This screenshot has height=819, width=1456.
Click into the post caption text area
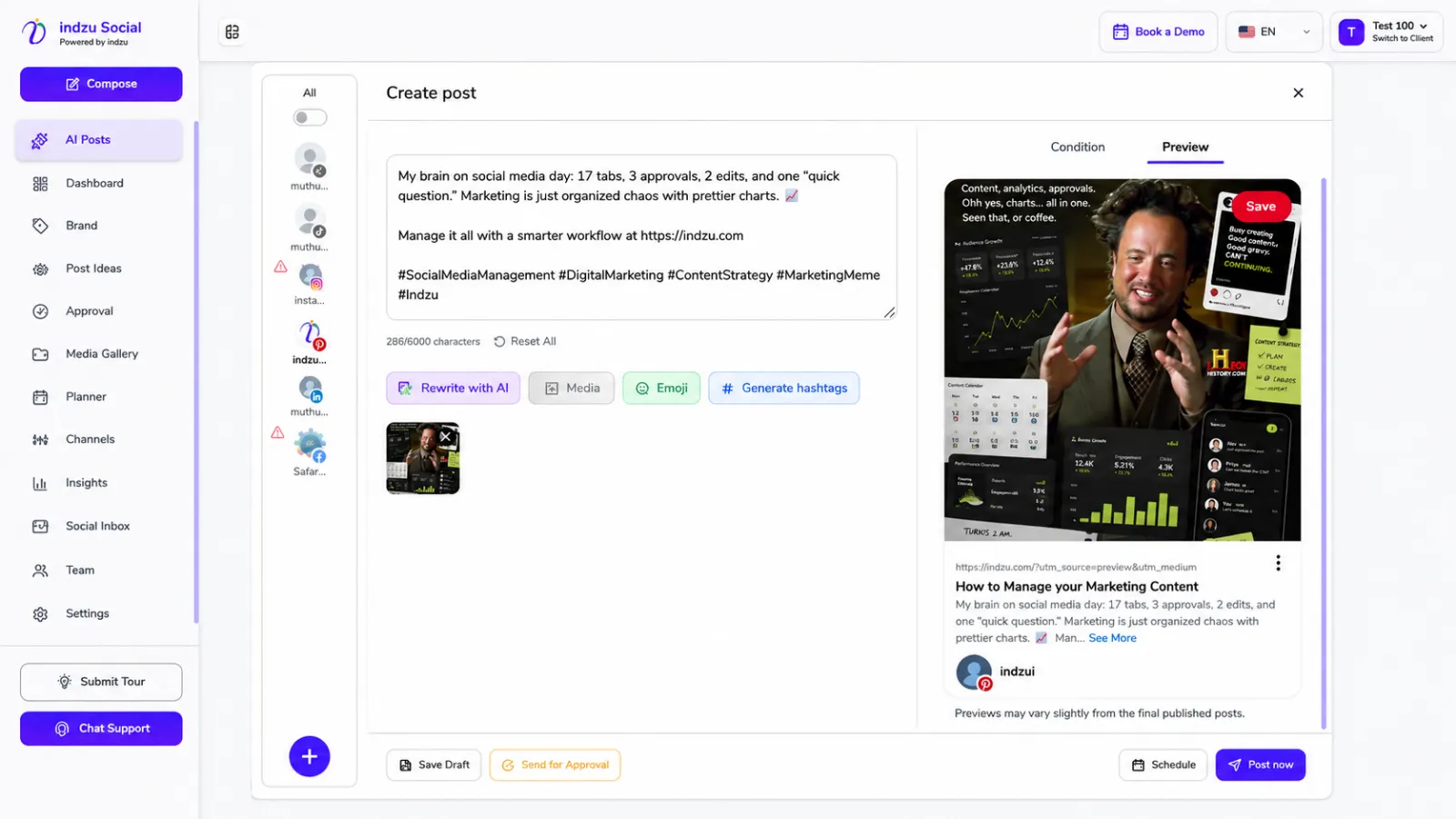pos(642,238)
